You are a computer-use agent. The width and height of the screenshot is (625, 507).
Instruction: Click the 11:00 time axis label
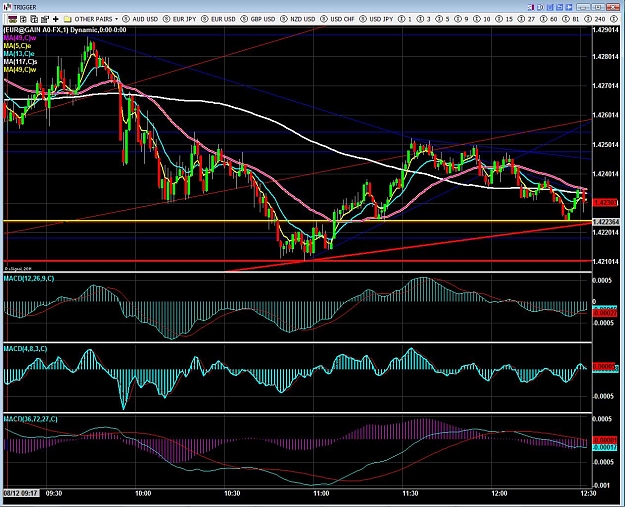coord(321,493)
